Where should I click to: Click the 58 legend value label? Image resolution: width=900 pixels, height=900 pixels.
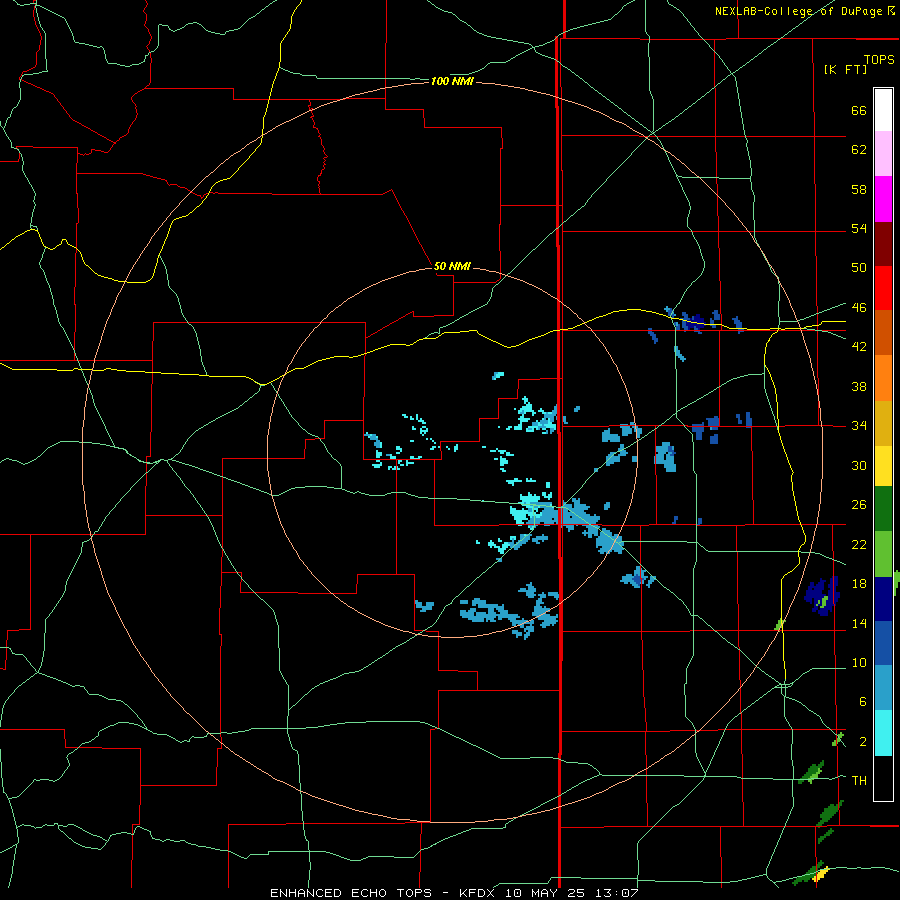click(859, 189)
